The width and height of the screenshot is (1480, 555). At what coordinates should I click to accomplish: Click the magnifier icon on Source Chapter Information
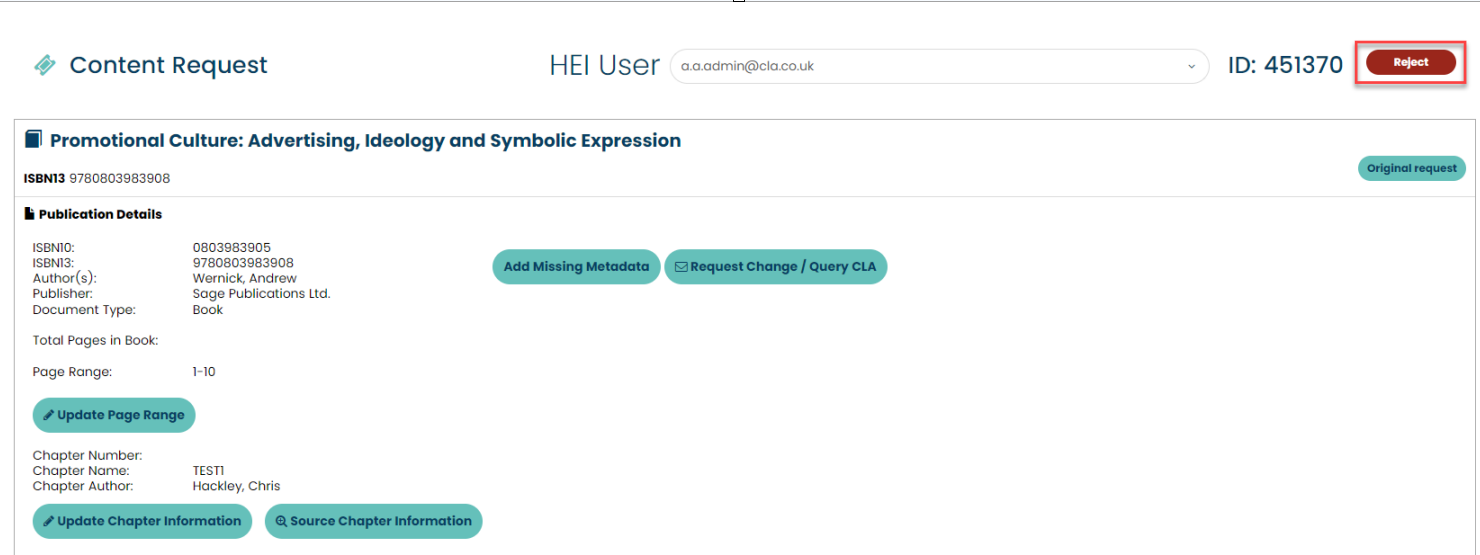pos(281,521)
